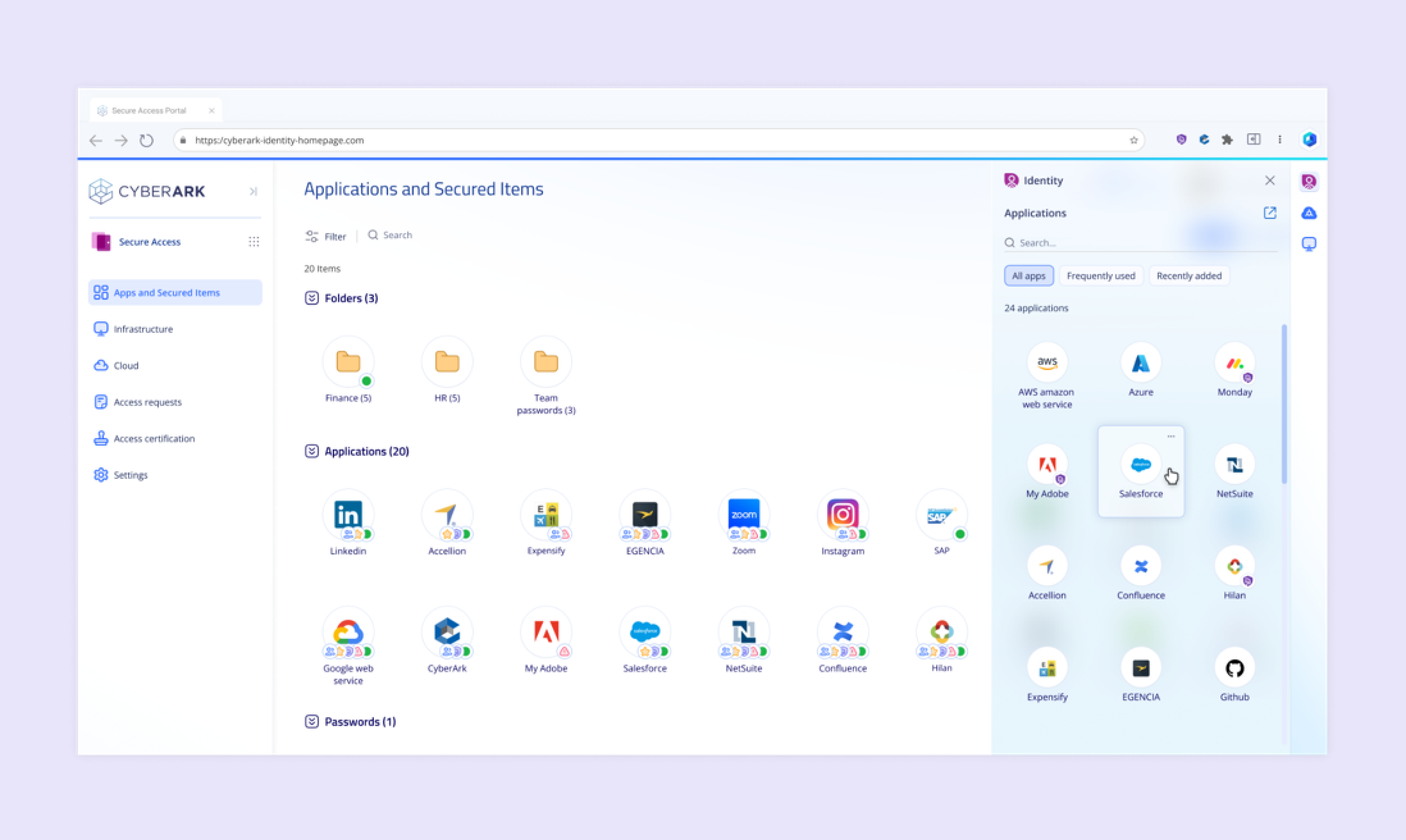Launch Google web service app
The height and width of the screenshot is (840, 1406).
click(x=348, y=633)
